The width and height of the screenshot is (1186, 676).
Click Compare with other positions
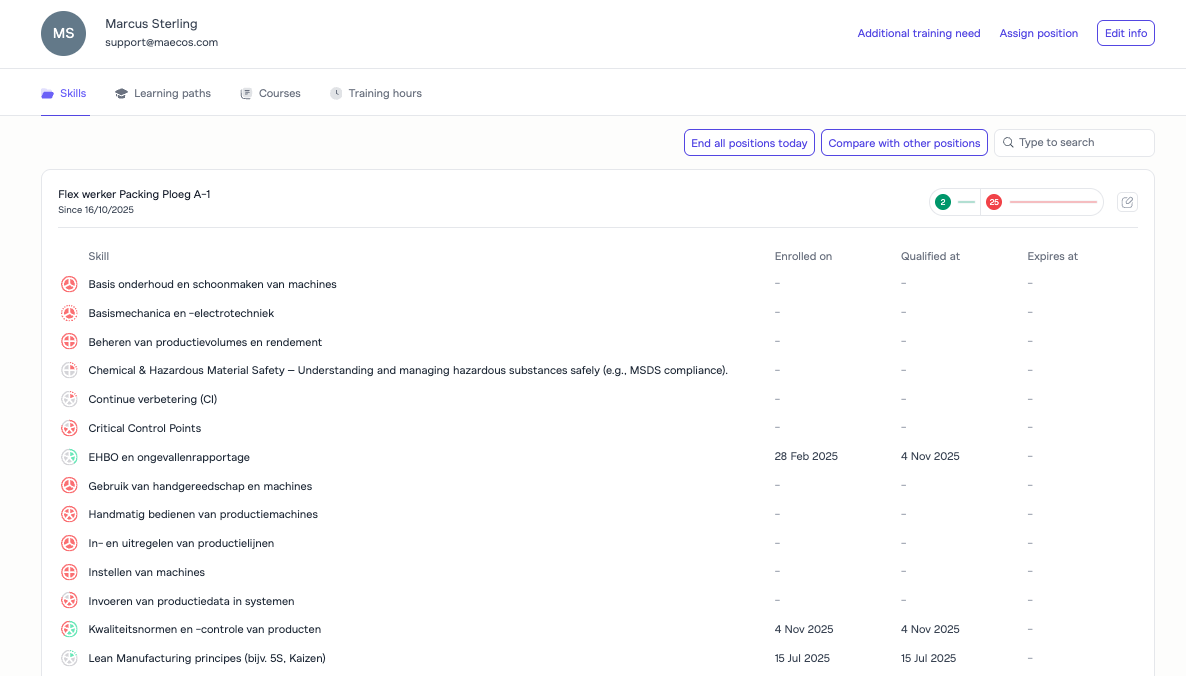[x=904, y=143]
